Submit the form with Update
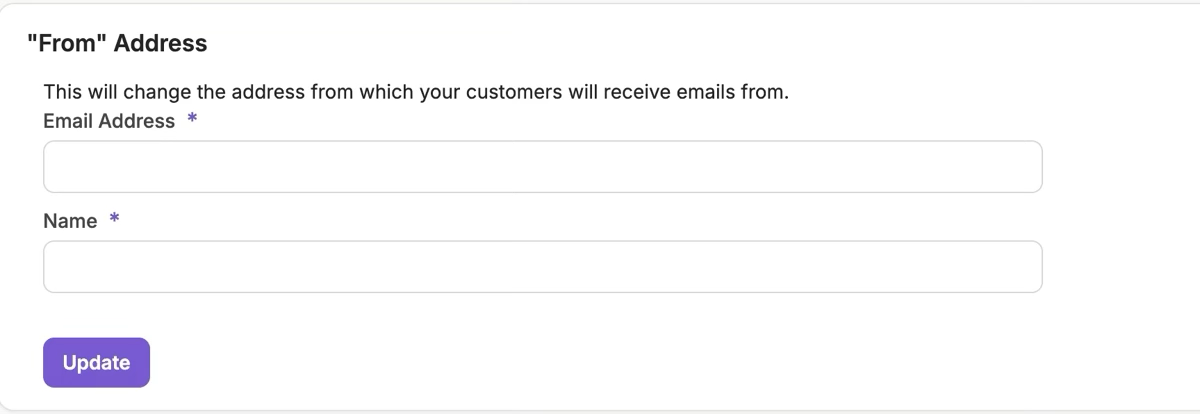 96,362
